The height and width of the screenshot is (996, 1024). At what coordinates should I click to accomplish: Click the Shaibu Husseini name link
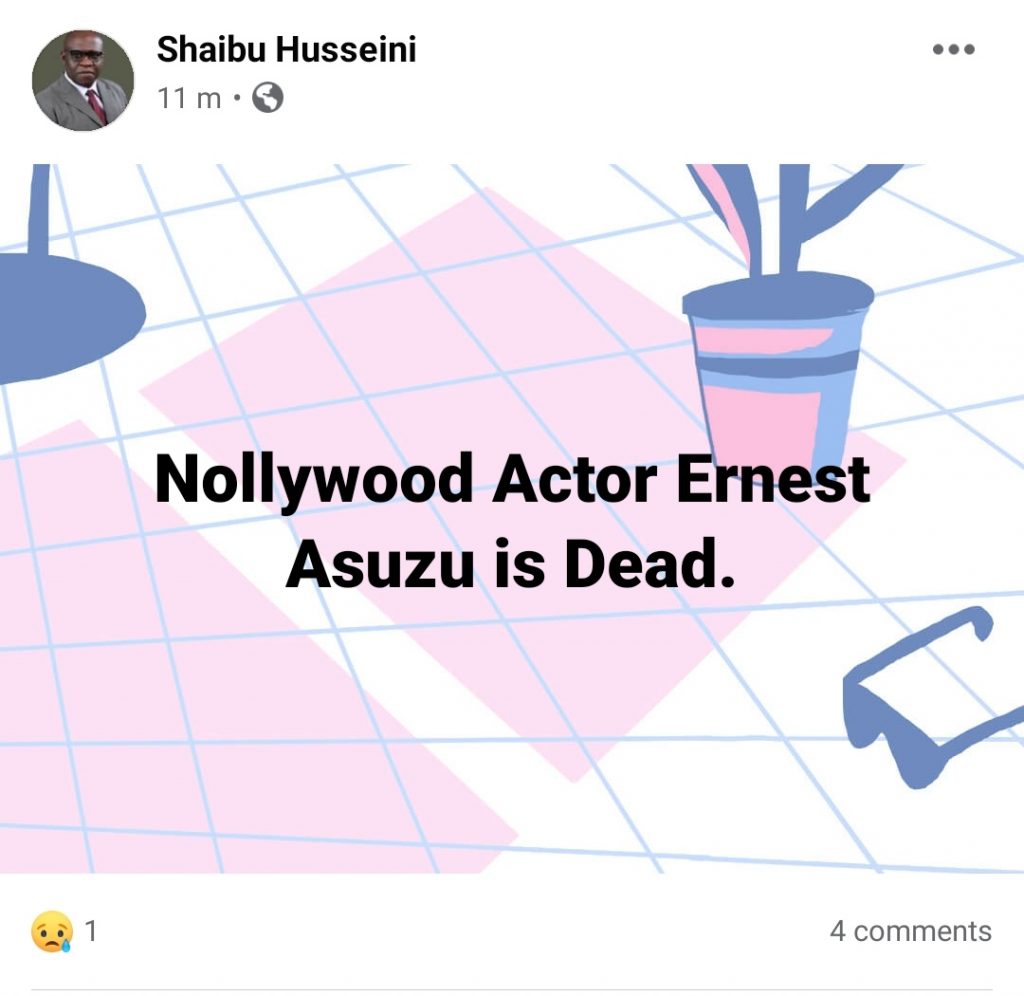[x=285, y=51]
